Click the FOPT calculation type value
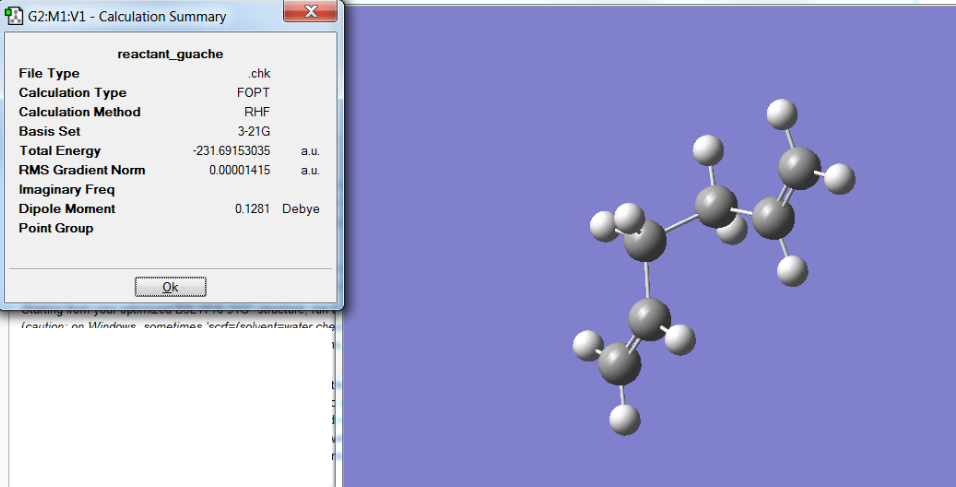The width and height of the screenshot is (956, 487). coord(254,93)
